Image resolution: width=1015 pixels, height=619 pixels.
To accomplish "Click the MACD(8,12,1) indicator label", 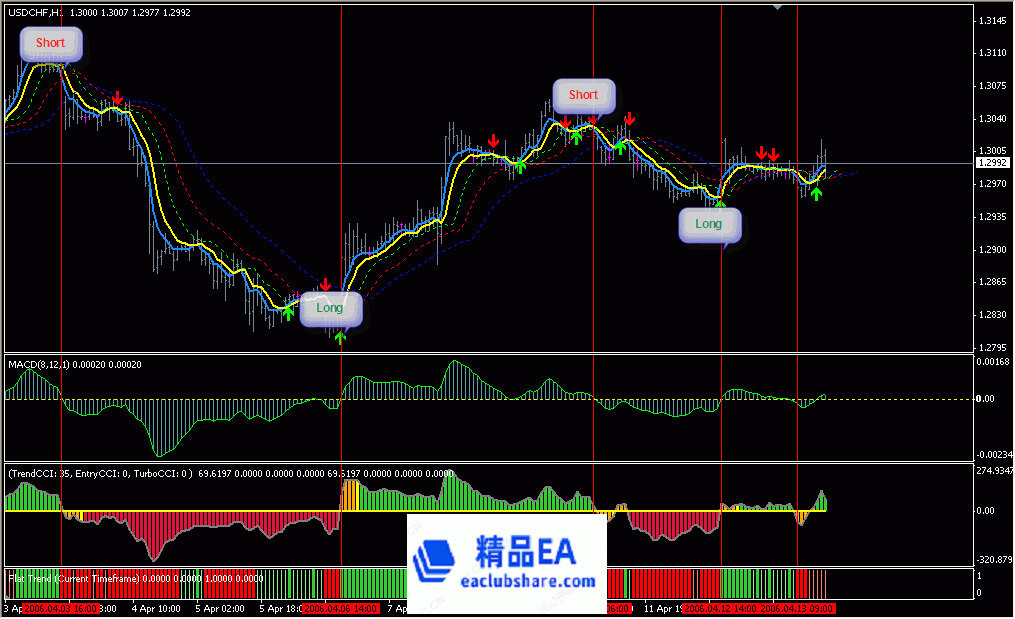I will pos(75,365).
